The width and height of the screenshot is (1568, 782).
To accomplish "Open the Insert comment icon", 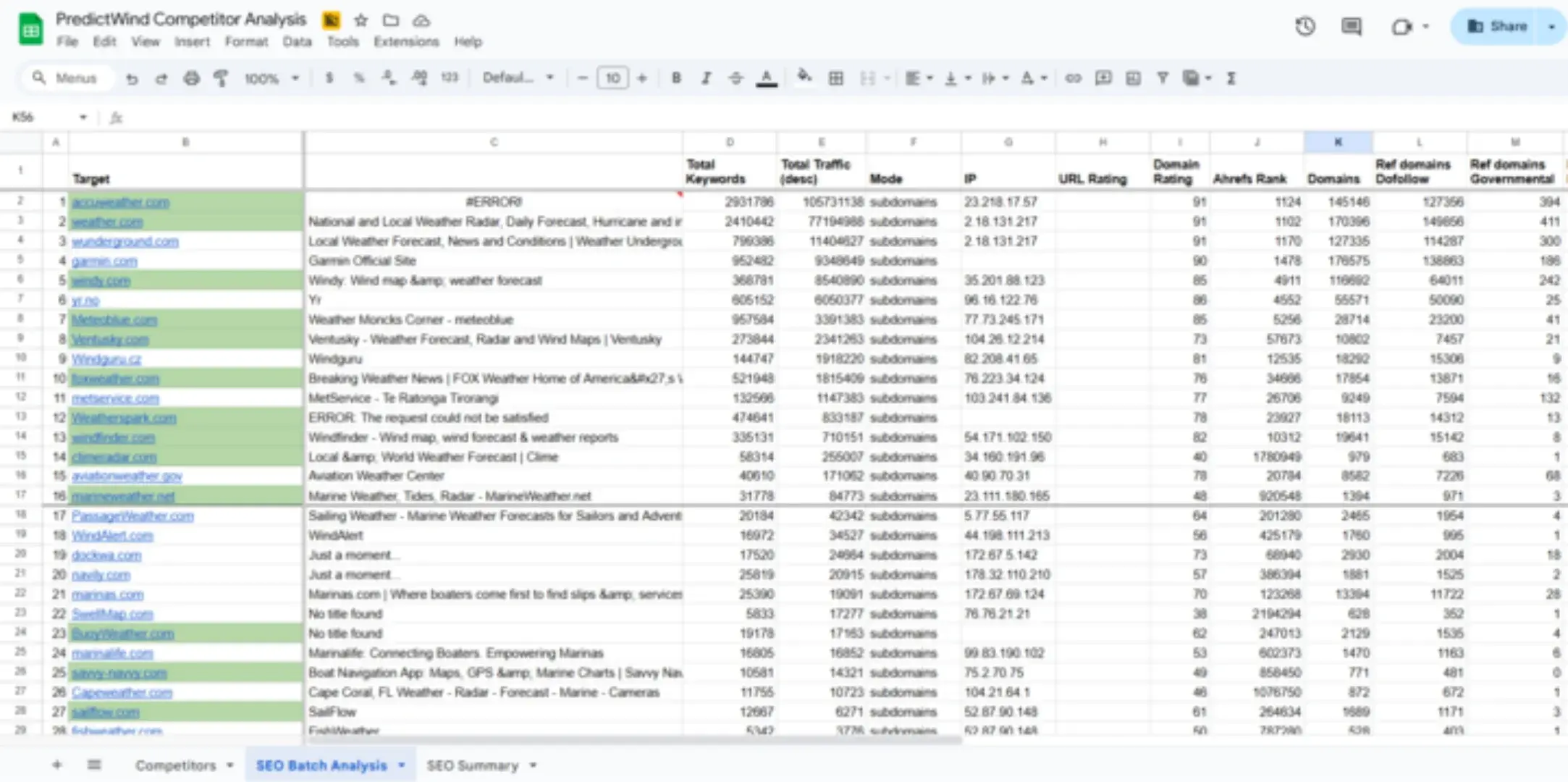I will click(x=1103, y=78).
